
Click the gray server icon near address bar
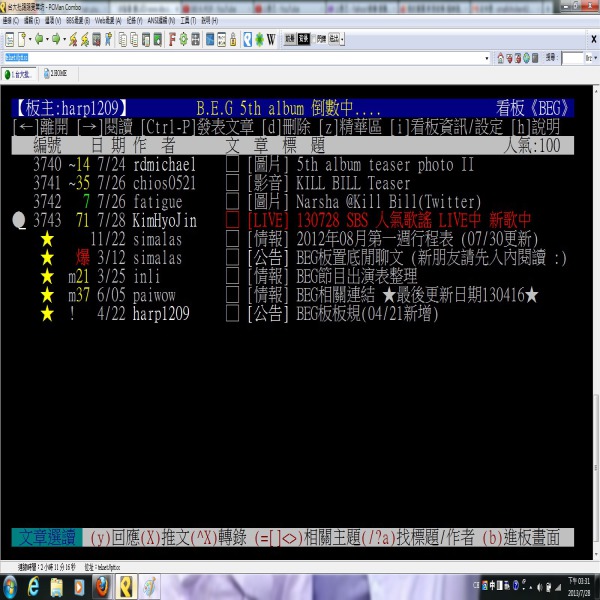click(535, 58)
